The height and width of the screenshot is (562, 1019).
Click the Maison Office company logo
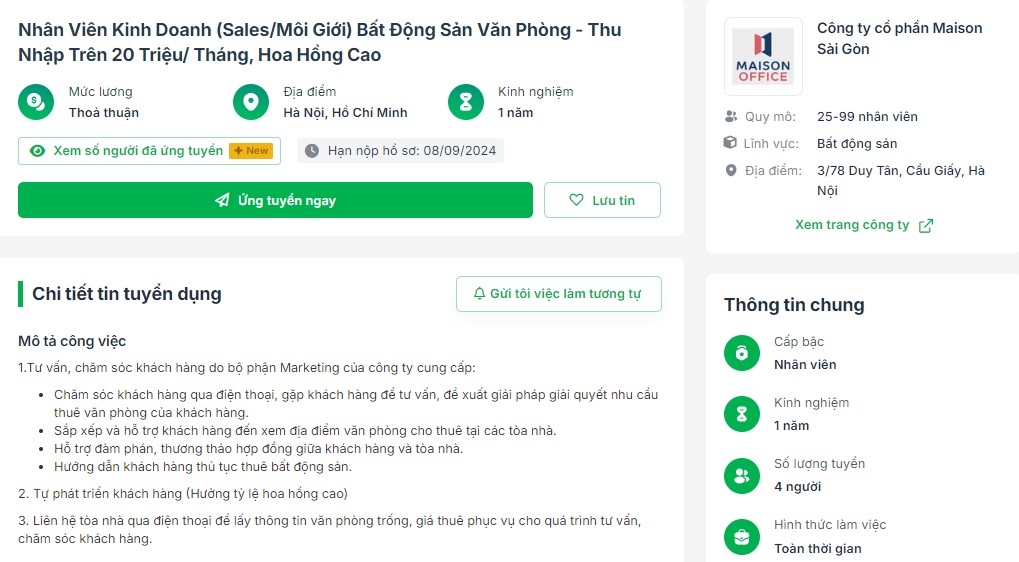point(763,57)
